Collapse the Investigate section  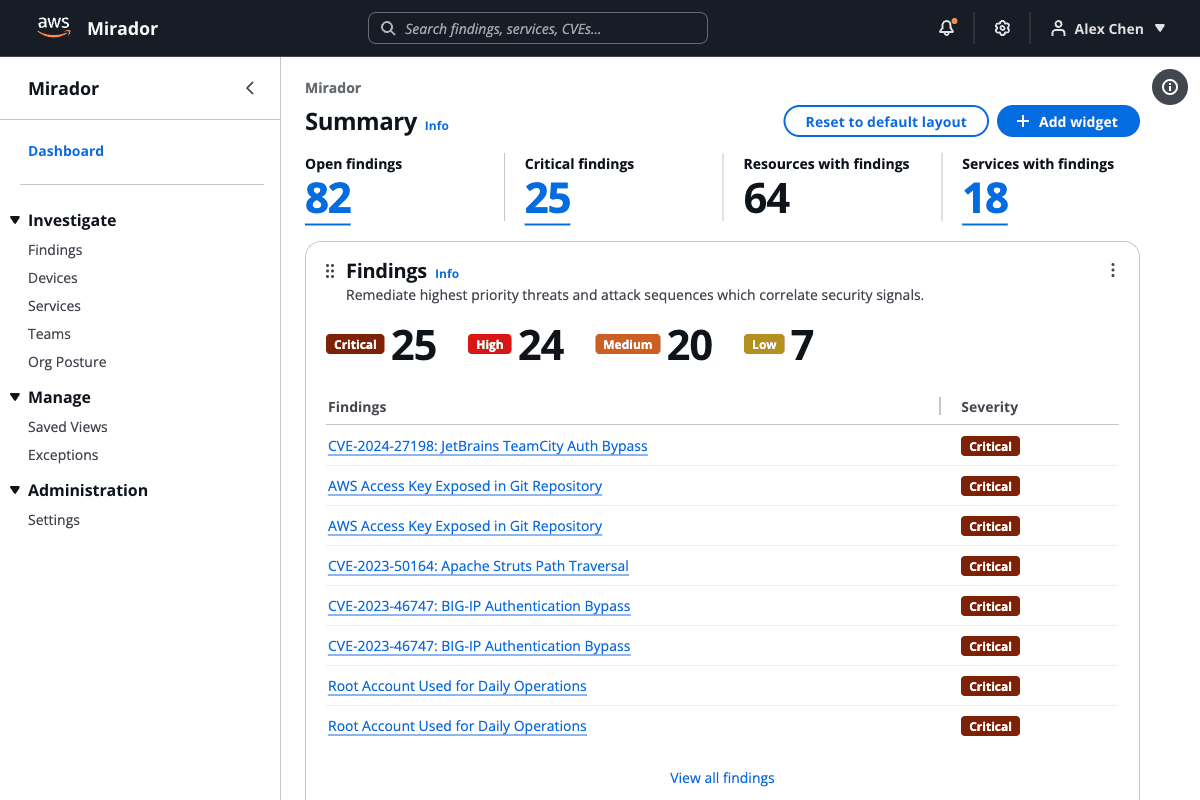(x=15, y=220)
